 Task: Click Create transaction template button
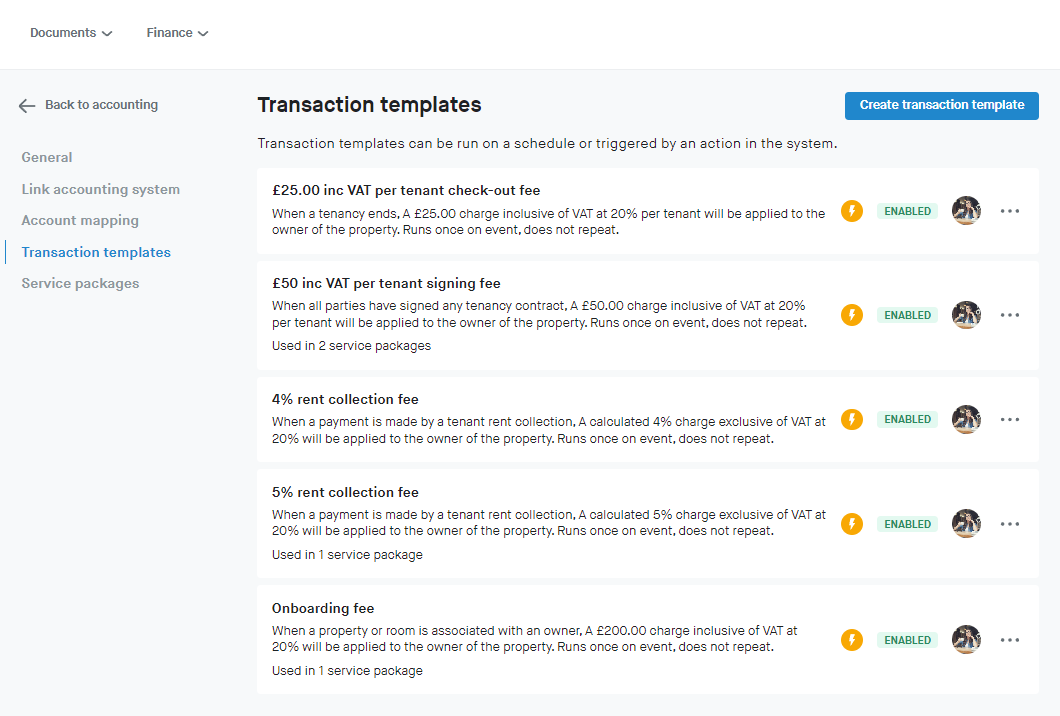click(941, 105)
